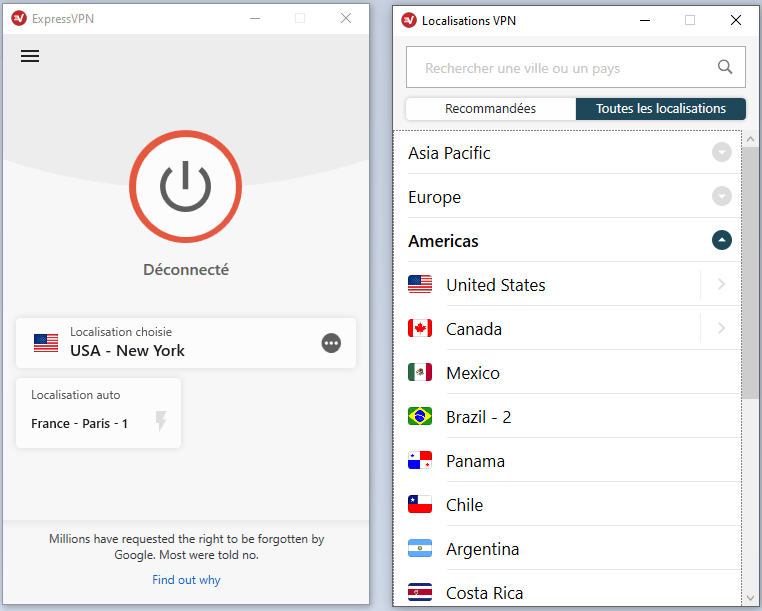
Task: Expand United States city list chevron
Action: 722,284
